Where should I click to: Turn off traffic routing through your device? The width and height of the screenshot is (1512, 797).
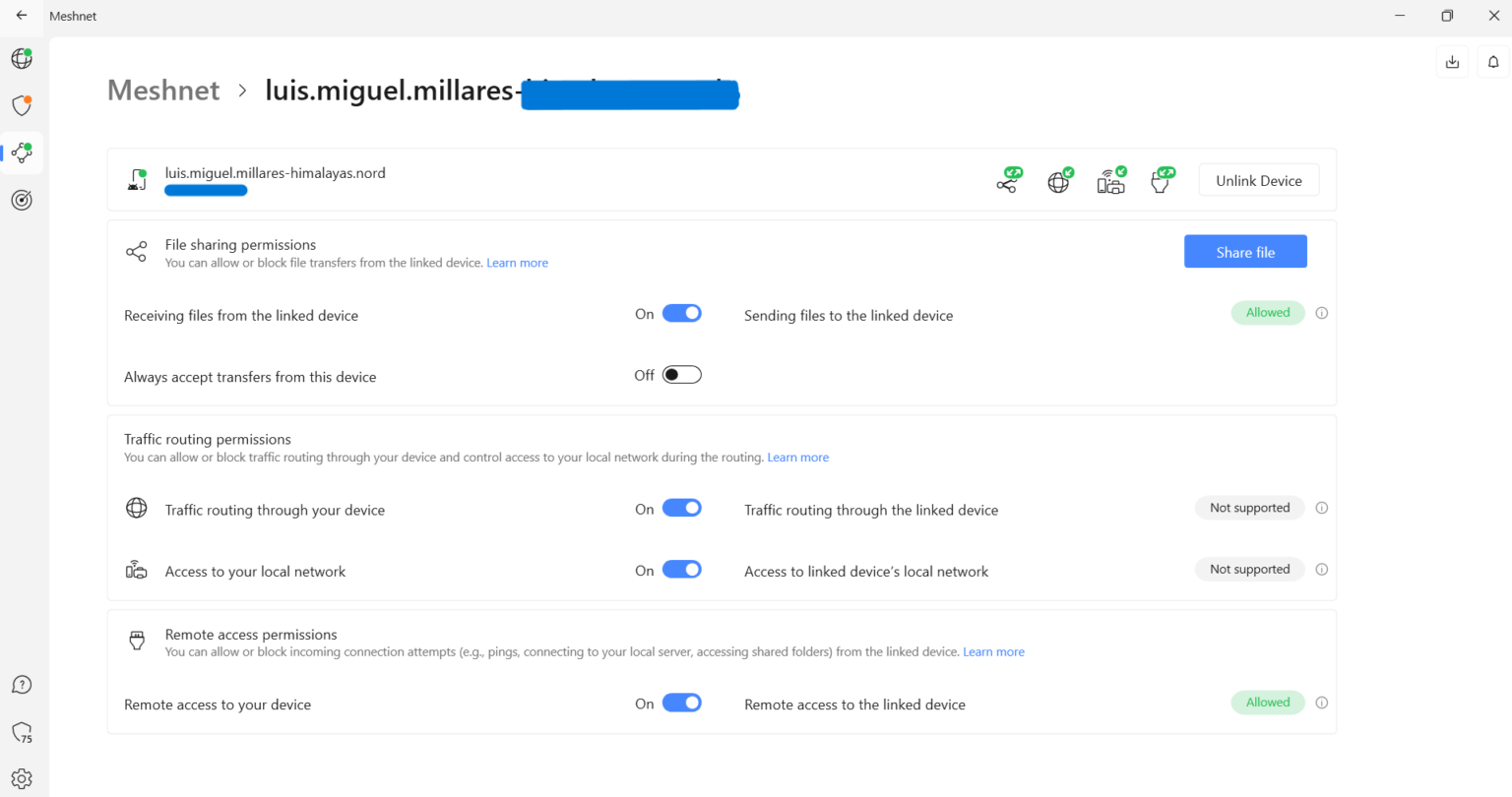(x=682, y=508)
